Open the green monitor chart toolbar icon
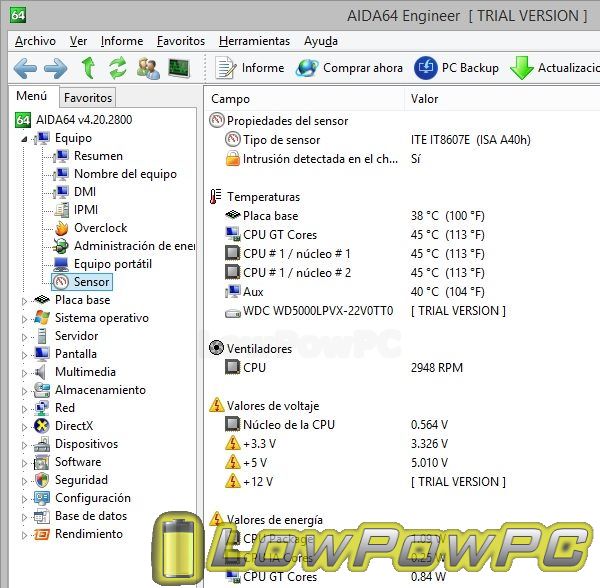 point(179,68)
